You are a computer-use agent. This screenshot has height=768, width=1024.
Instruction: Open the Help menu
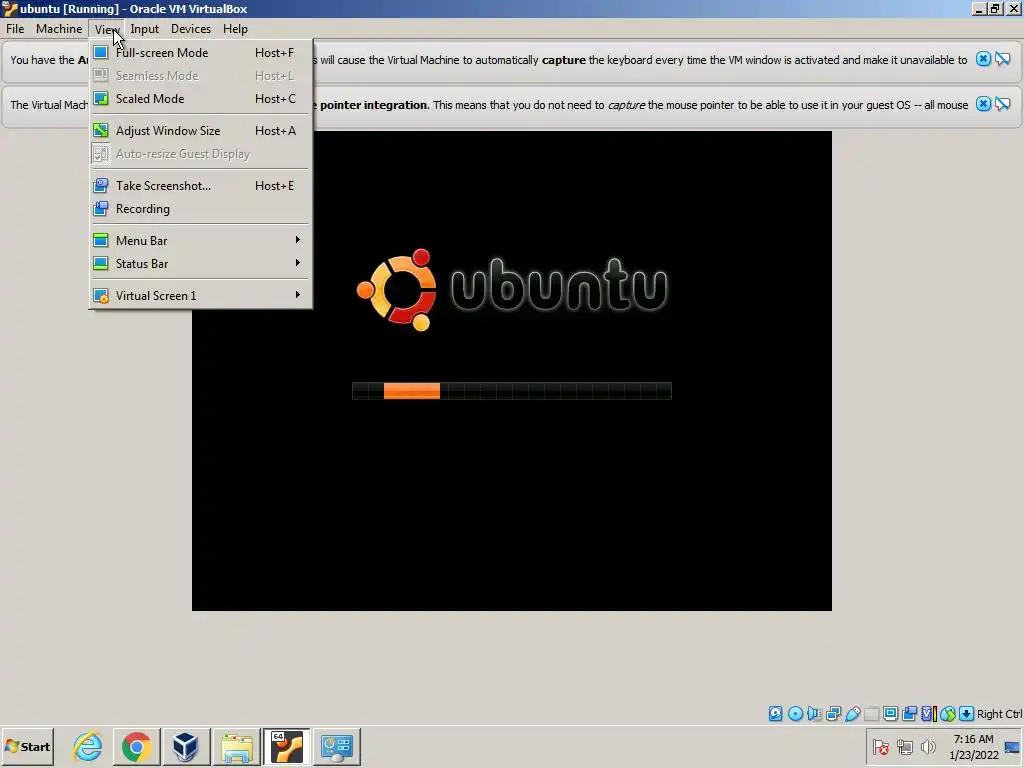235,29
